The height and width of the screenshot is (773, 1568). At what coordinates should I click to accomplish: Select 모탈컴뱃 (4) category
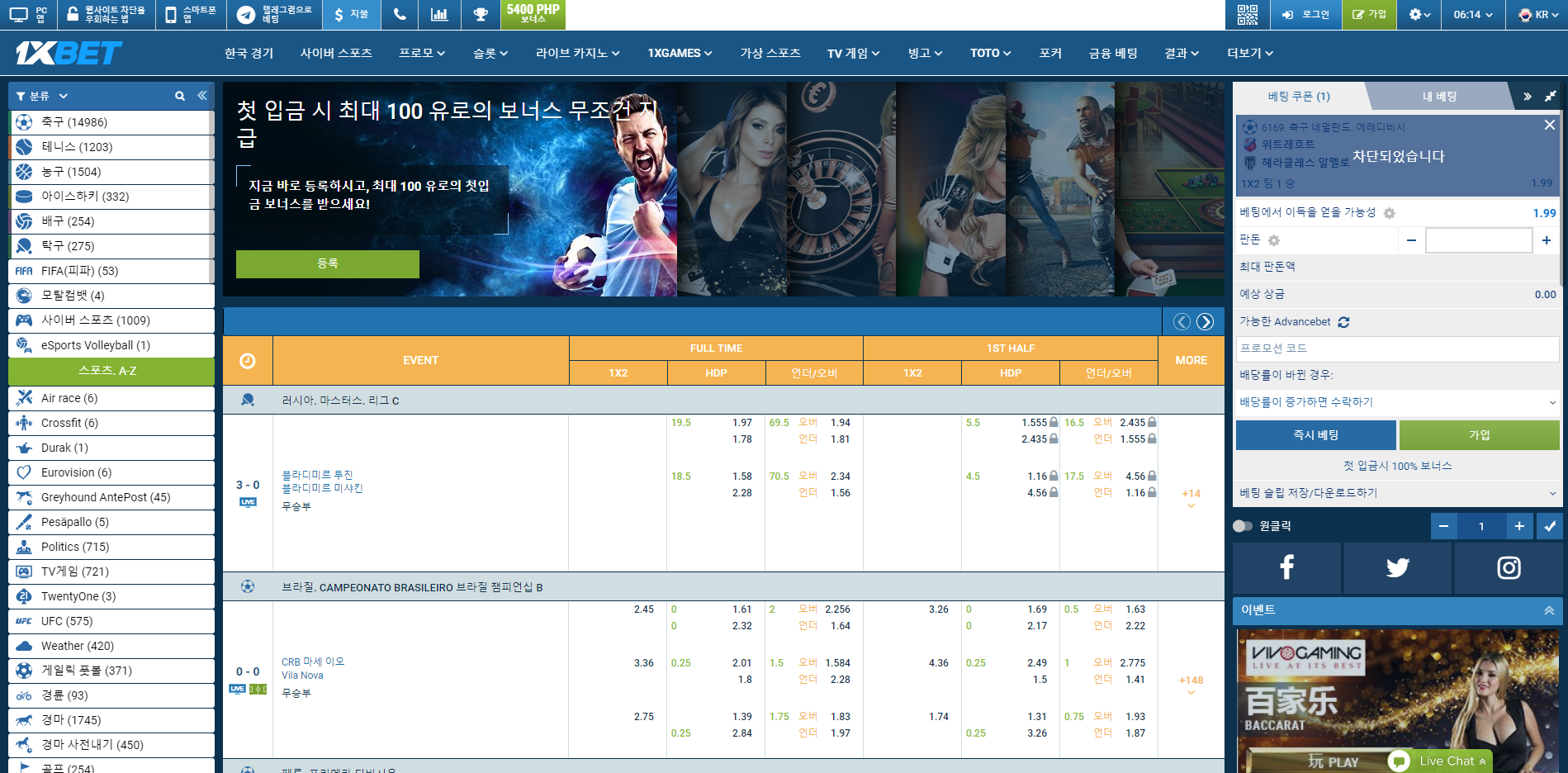click(x=111, y=296)
